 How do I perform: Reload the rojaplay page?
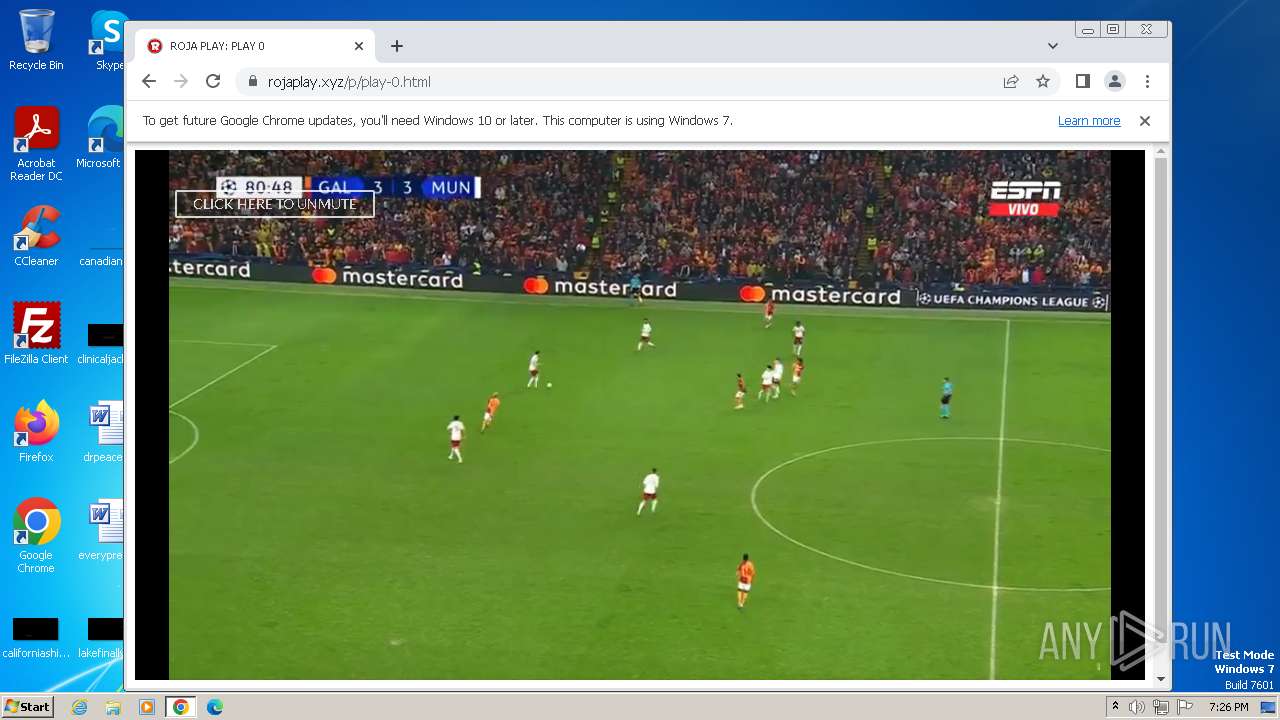point(213,82)
